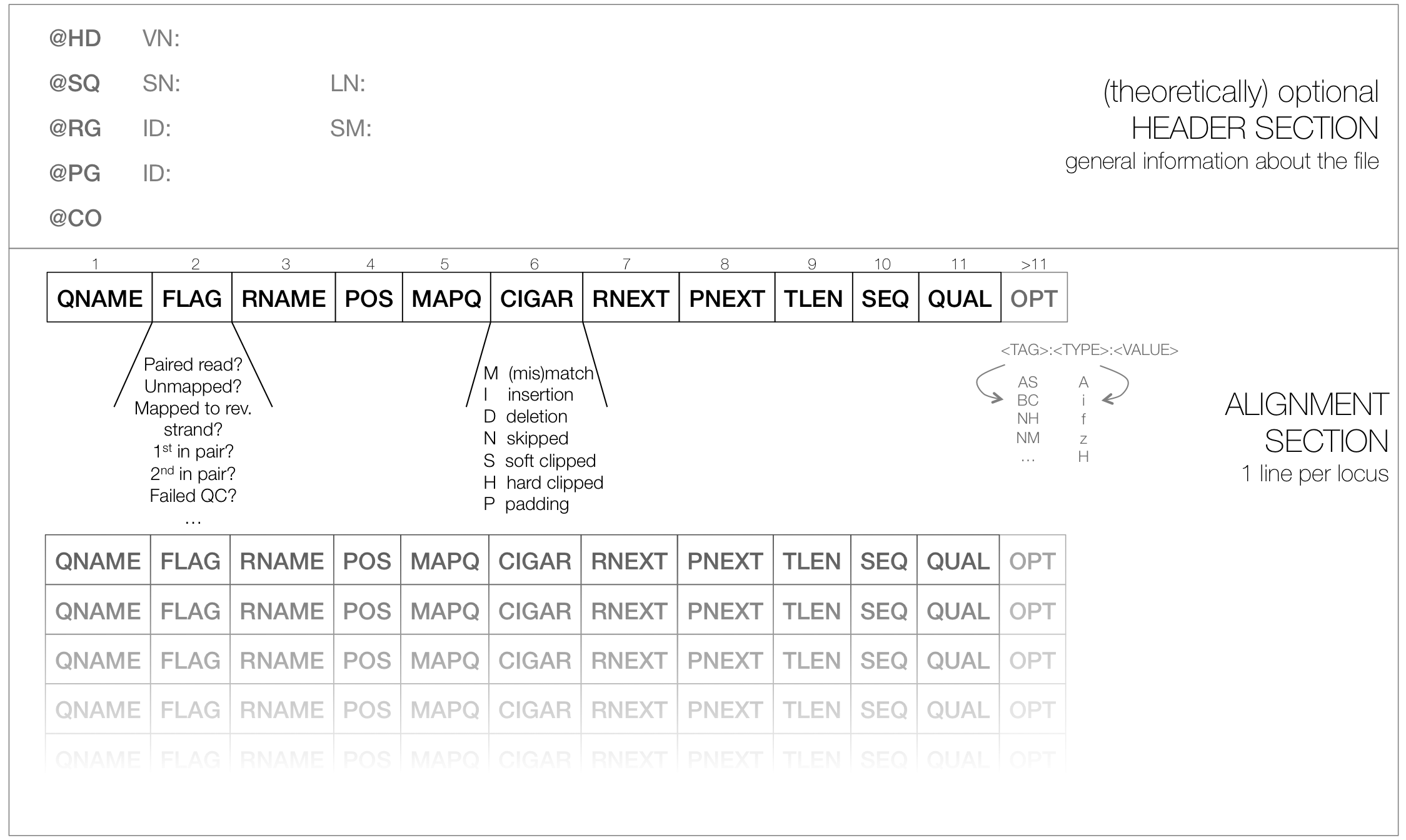Select the SM: field of the @RG line
Screen dimensions: 1406x840
pos(351,129)
